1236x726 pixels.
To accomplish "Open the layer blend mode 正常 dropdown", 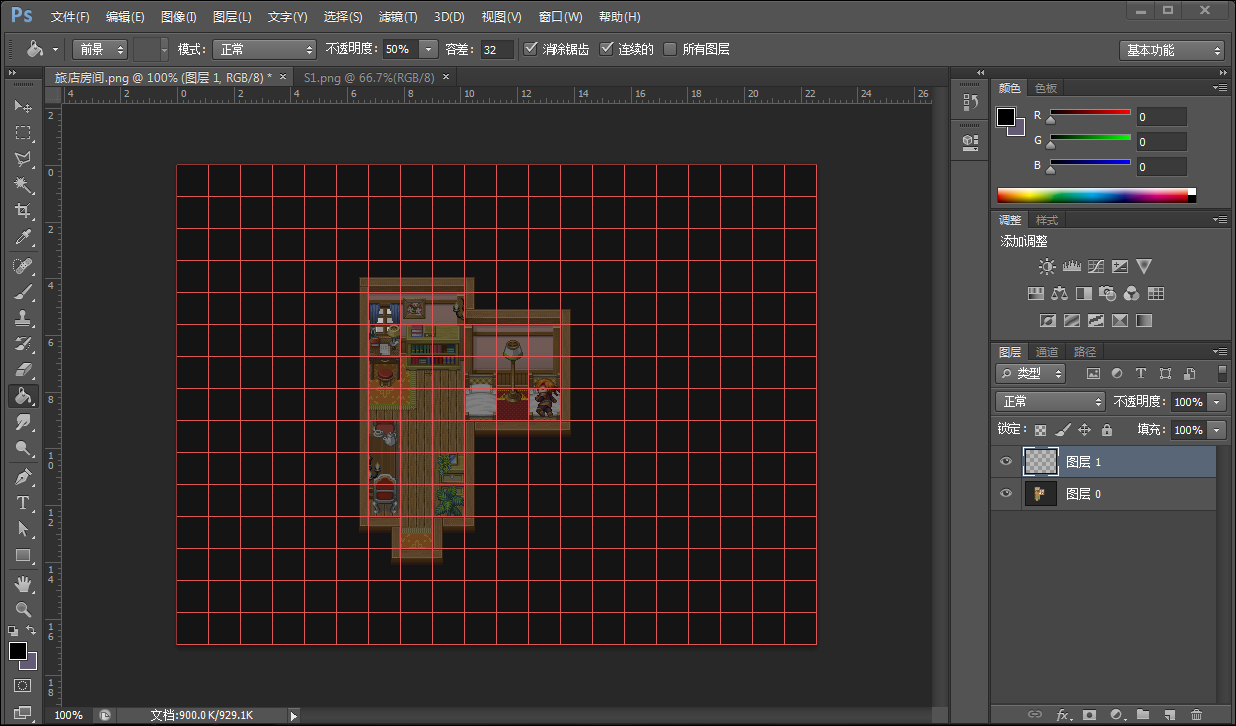I will (x=1050, y=401).
